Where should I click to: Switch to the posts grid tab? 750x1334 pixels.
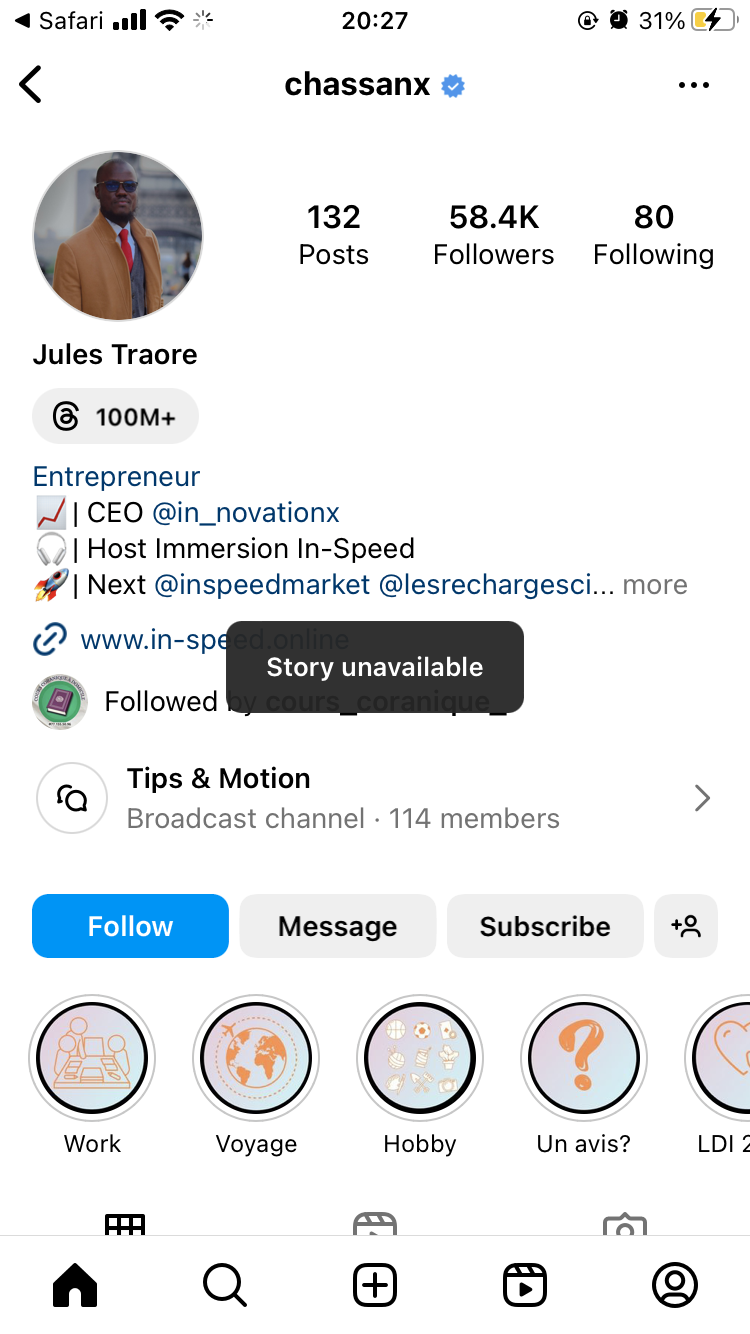coord(125,1224)
